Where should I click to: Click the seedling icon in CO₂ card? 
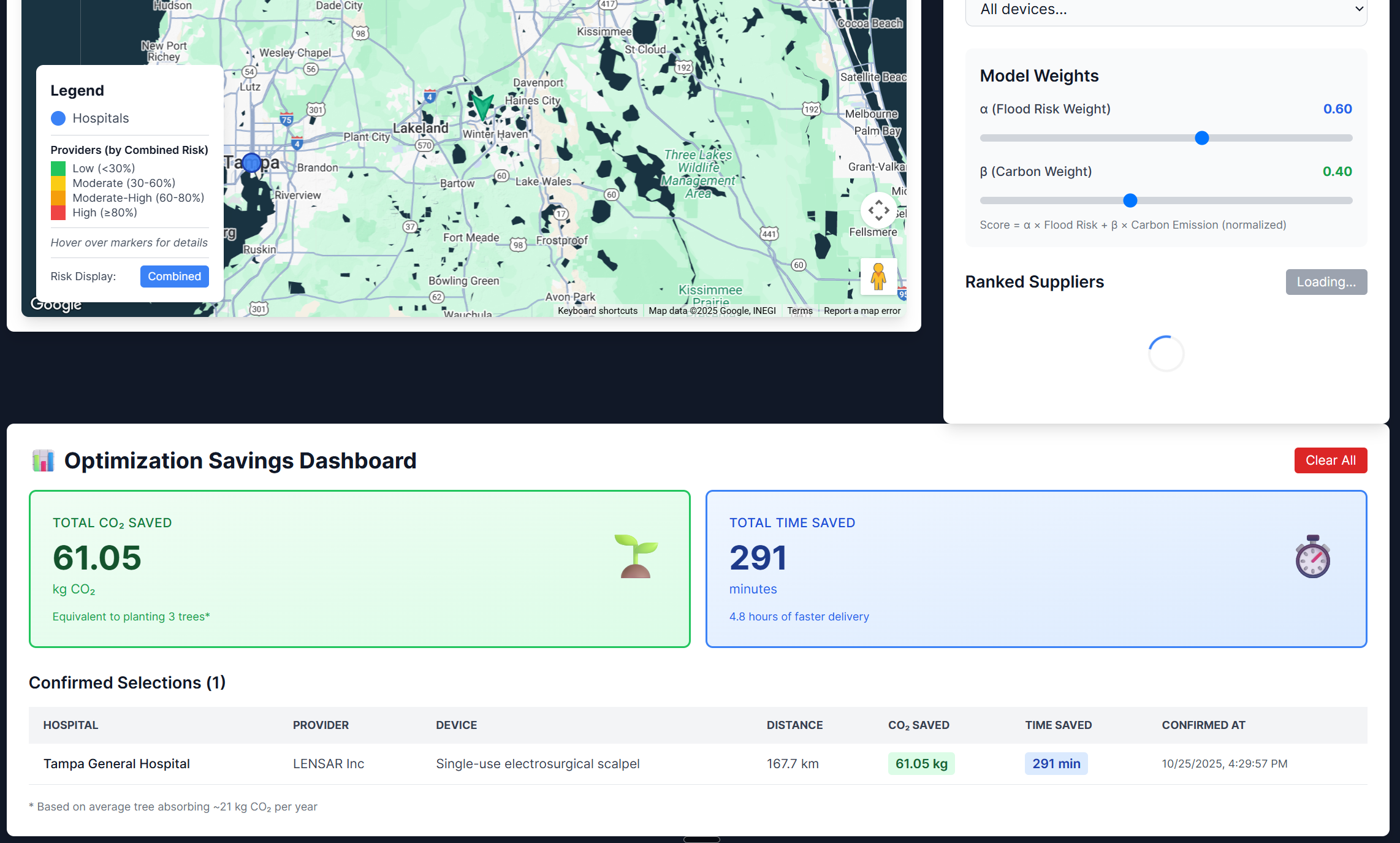(636, 556)
